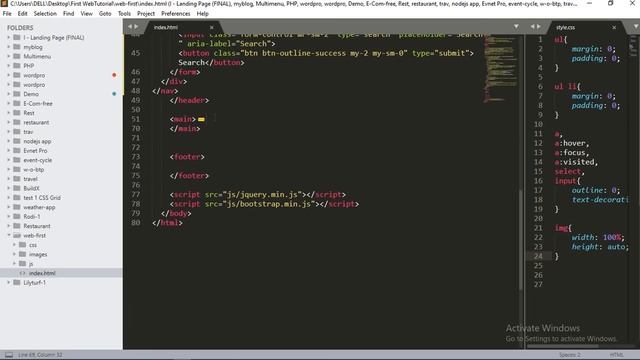
Task: Change the HTML syntax in status bar
Action: pos(616,355)
